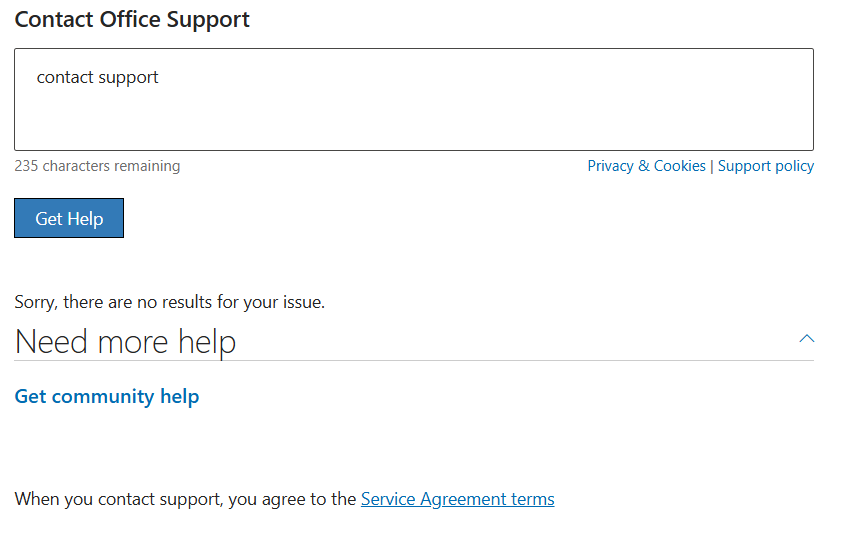Click the "When you contact support" sentence

(186, 499)
